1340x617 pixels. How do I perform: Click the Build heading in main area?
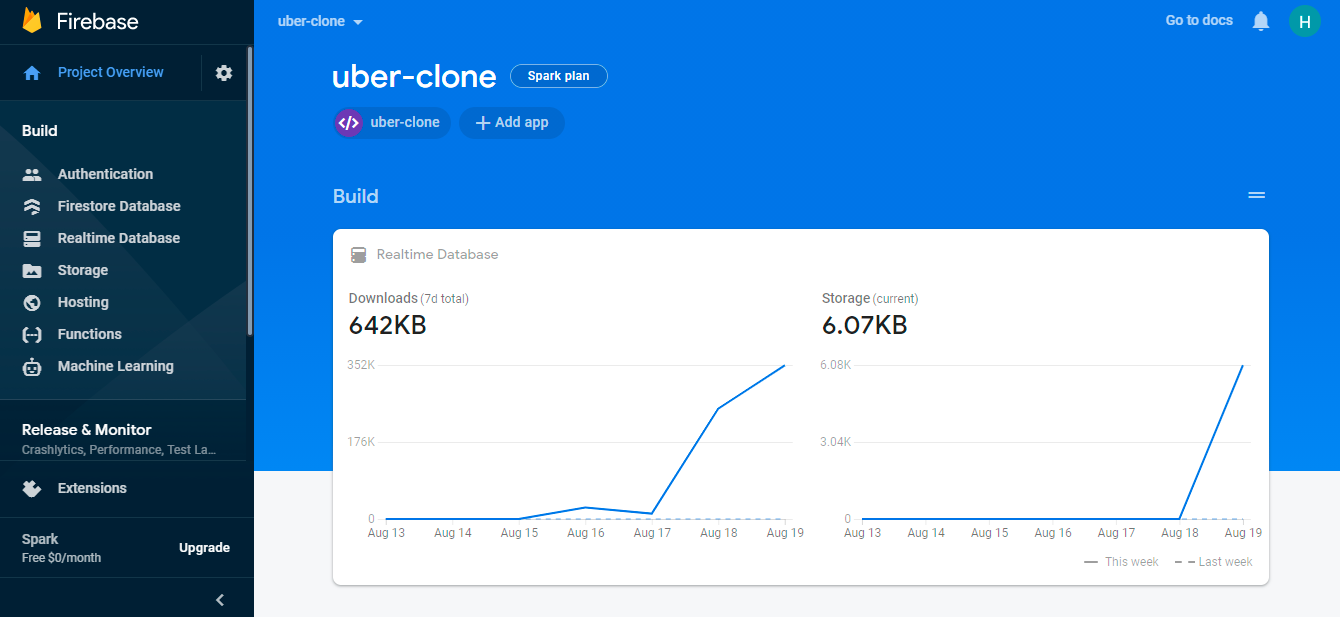(x=356, y=196)
